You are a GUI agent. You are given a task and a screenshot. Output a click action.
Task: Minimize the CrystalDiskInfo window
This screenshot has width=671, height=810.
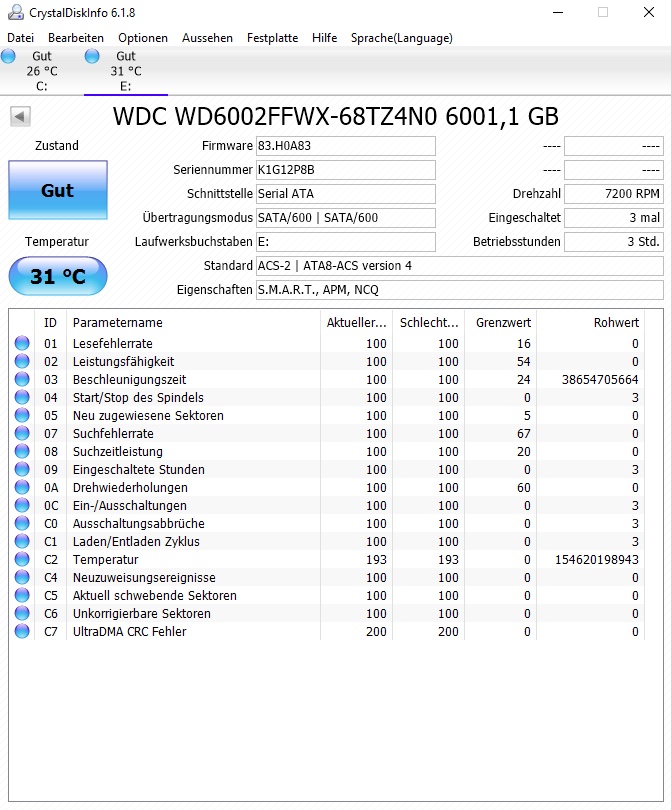558,12
